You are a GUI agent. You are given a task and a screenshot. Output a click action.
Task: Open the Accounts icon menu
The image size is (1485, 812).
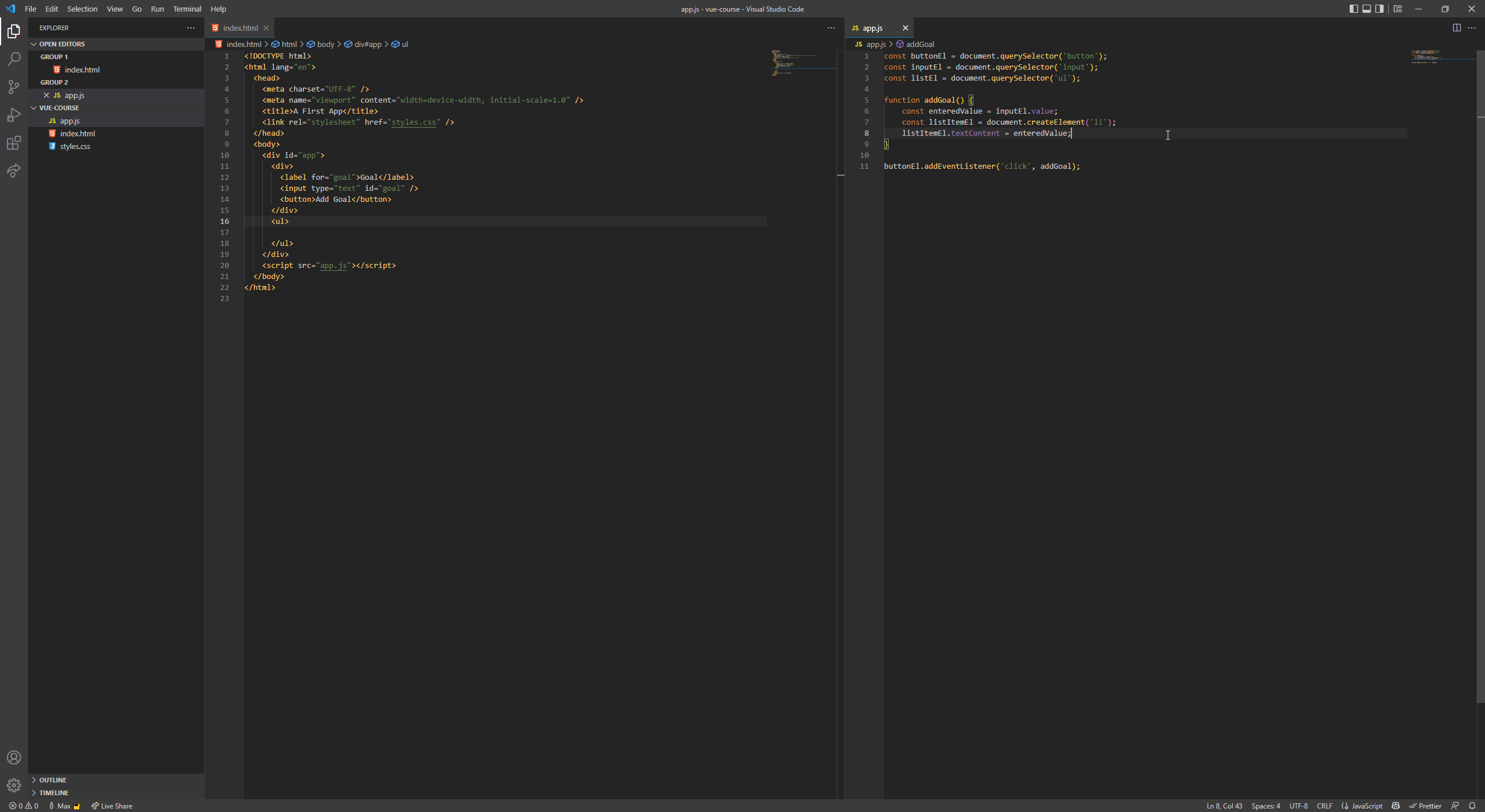pos(14,757)
